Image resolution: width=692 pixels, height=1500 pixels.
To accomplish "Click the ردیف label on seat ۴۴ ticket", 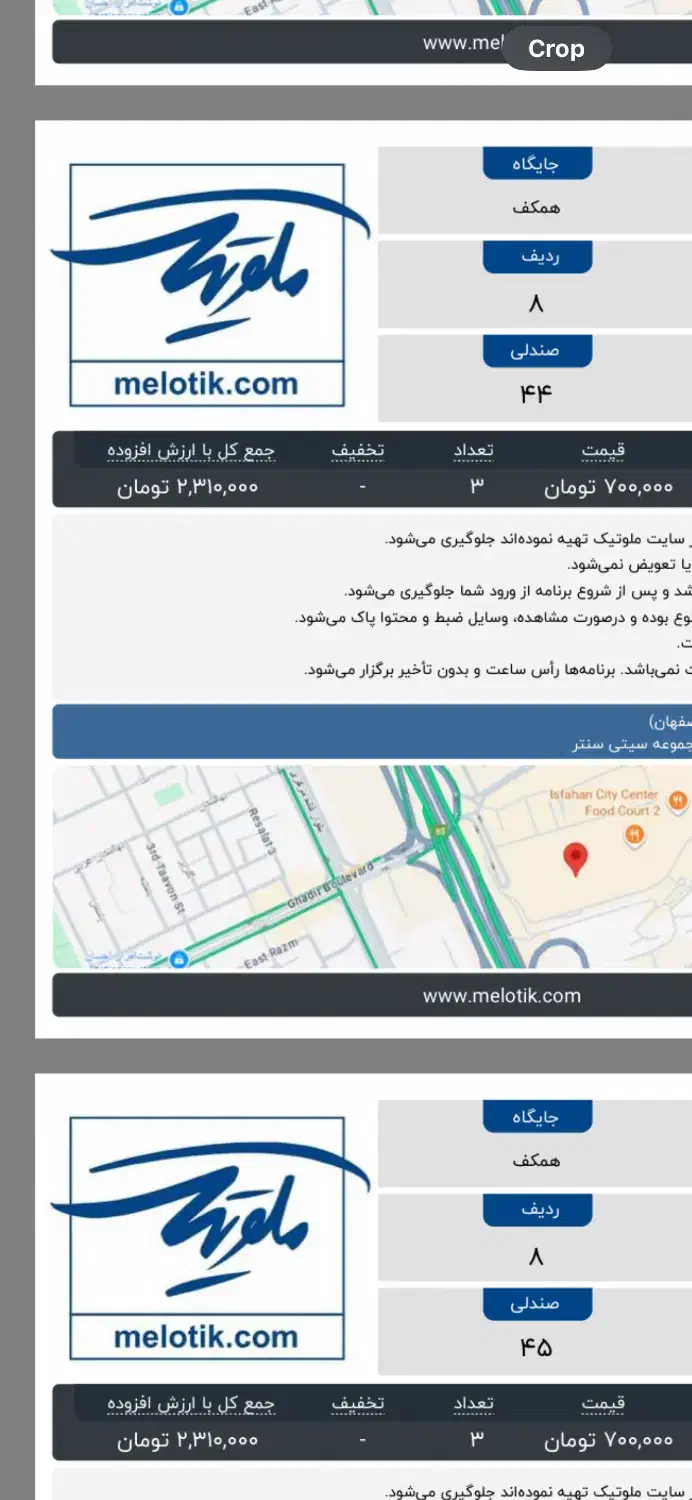I will [x=538, y=257].
